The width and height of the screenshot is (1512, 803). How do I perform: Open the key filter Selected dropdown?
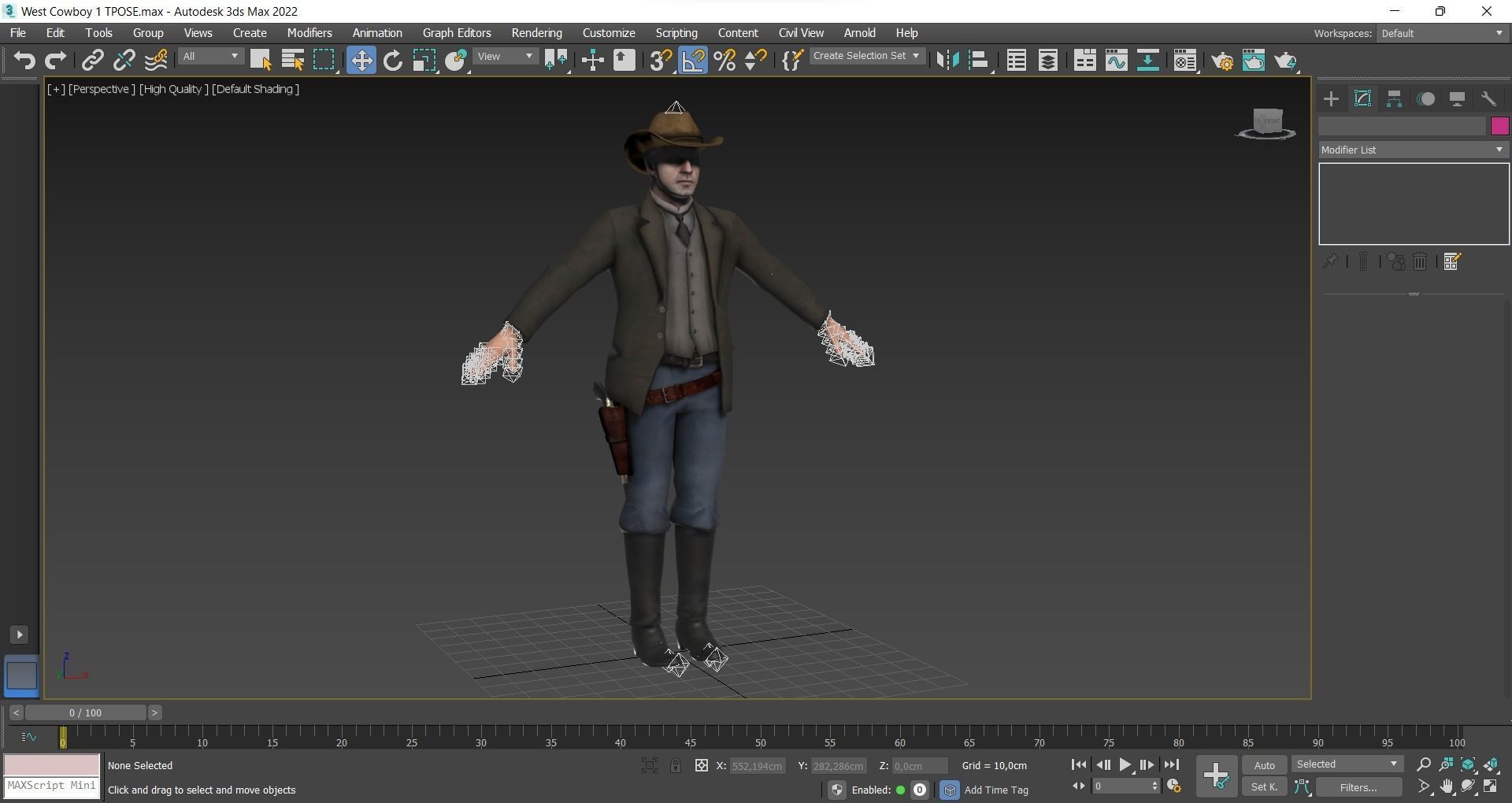pos(1347,764)
